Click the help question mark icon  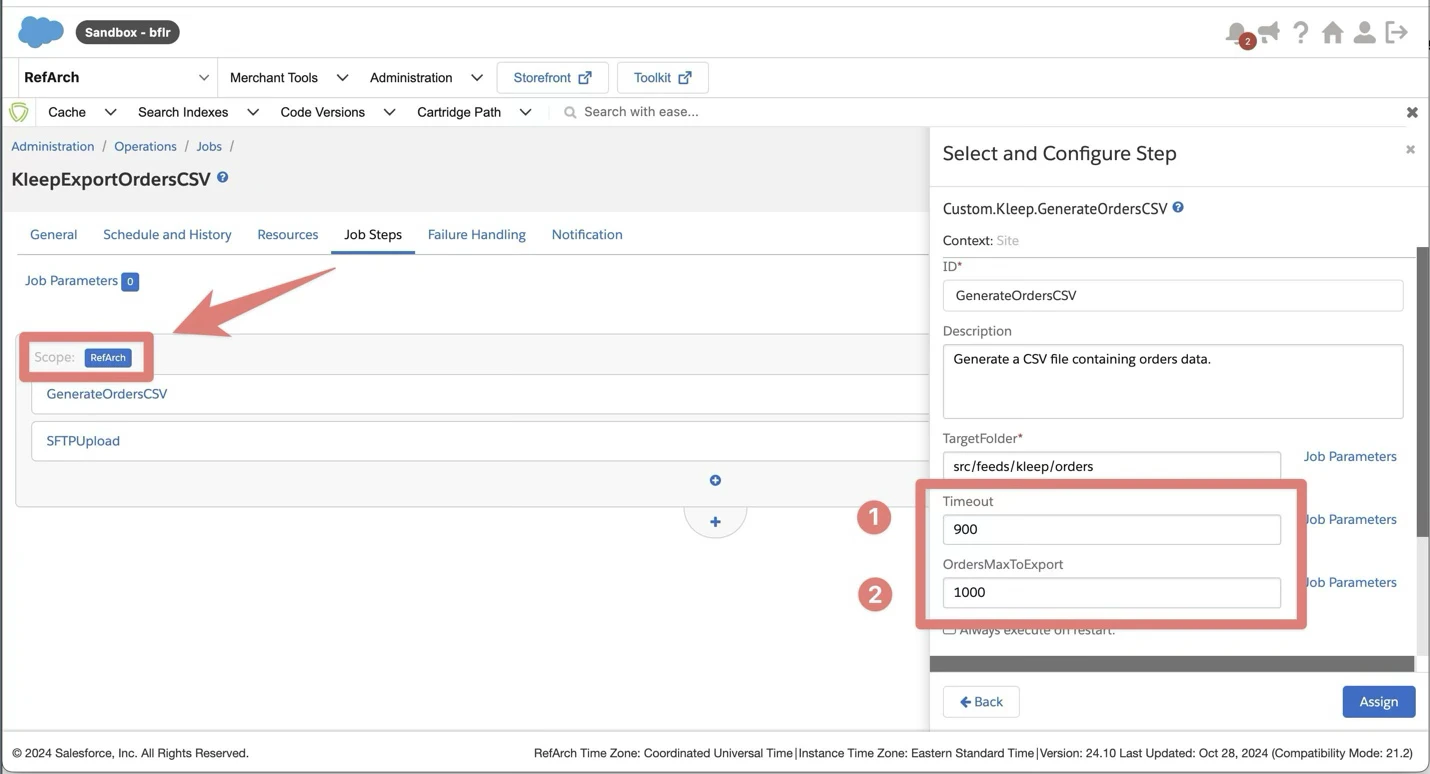(x=1300, y=33)
